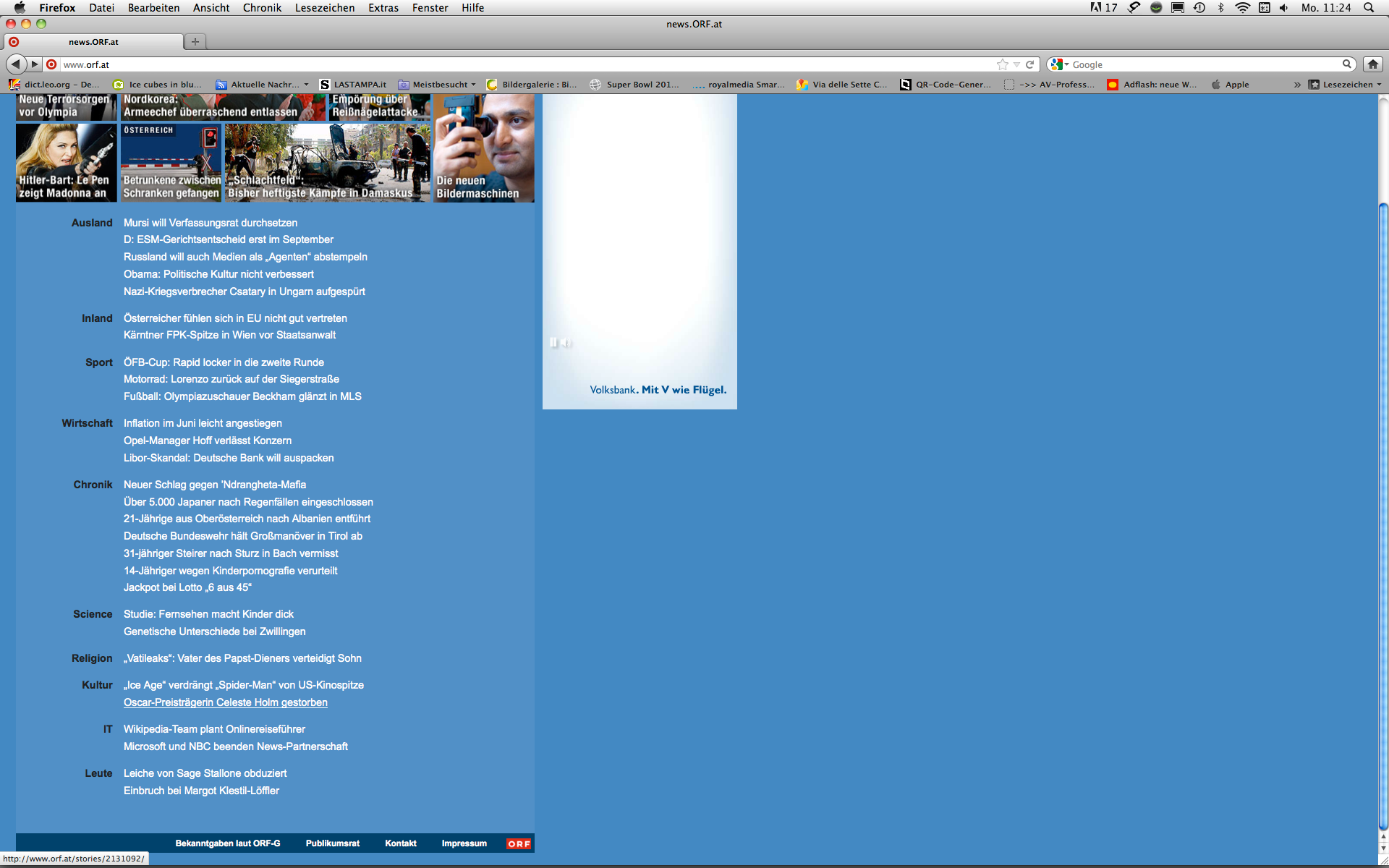Open the Bekanntgaben laut ORF-G footer link
The width and height of the screenshot is (1389, 868).
pos(228,843)
